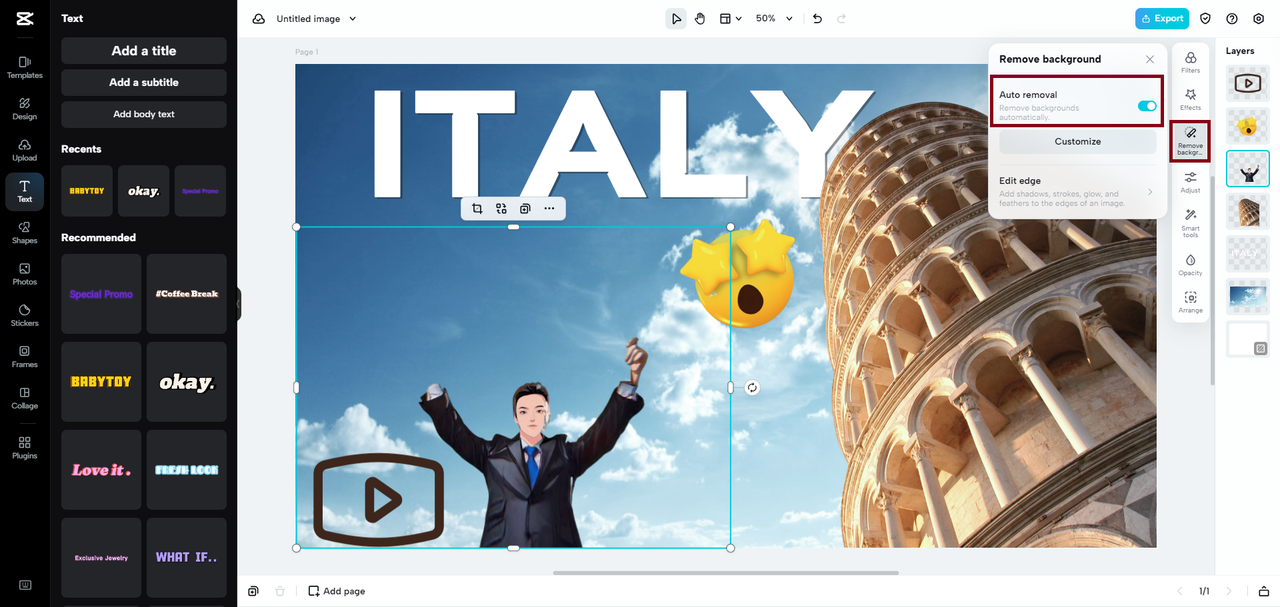Select the hand pan tool
Viewport: 1280px width, 607px height.
pyautogui.click(x=700, y=18)
